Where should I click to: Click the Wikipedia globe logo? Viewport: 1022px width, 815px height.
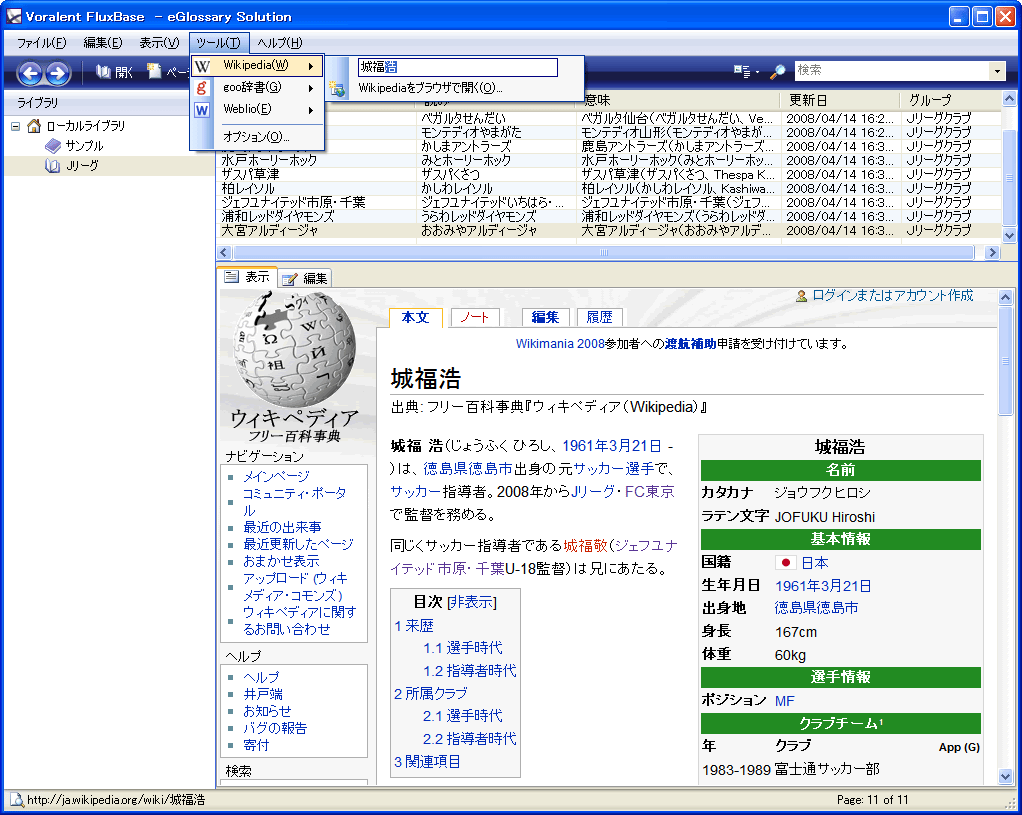pos(295,349)
